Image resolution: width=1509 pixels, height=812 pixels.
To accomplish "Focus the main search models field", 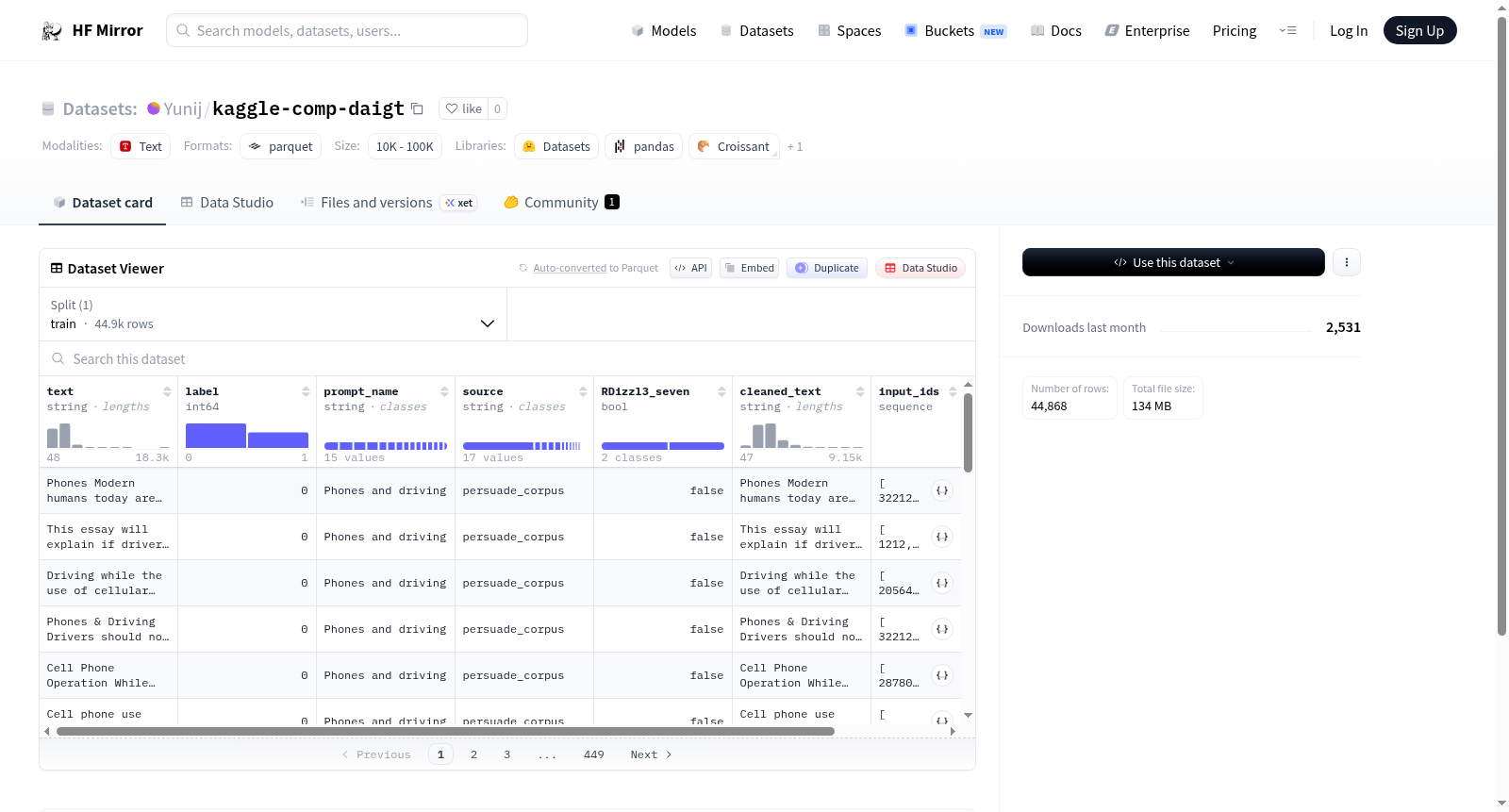I will click(x=347, y=30).
